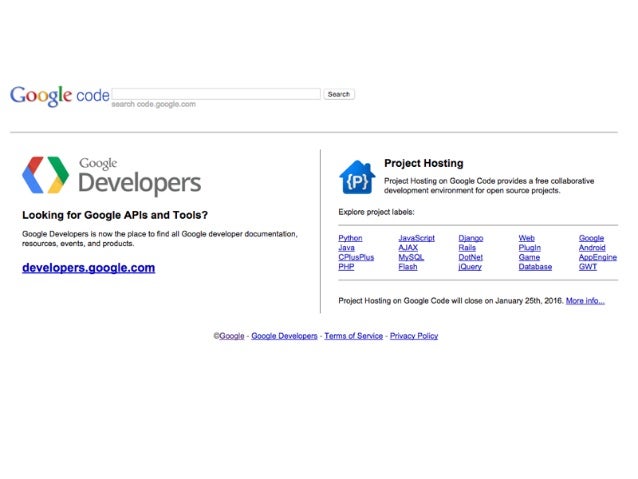The image size is (638, 479).
Task: Follow the More info... link
Action: [585, 301]
